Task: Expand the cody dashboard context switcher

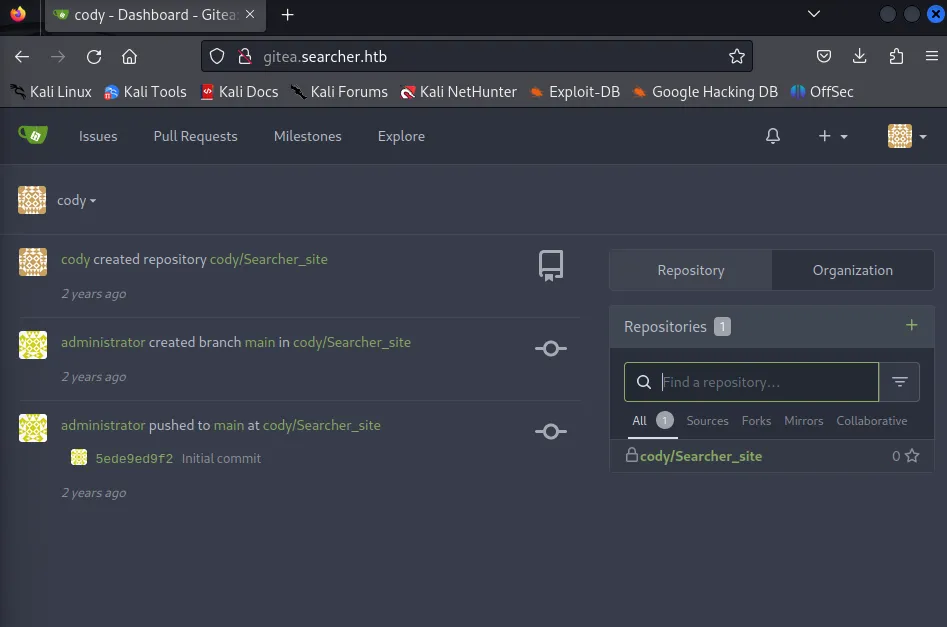Action: pos(76,201)
